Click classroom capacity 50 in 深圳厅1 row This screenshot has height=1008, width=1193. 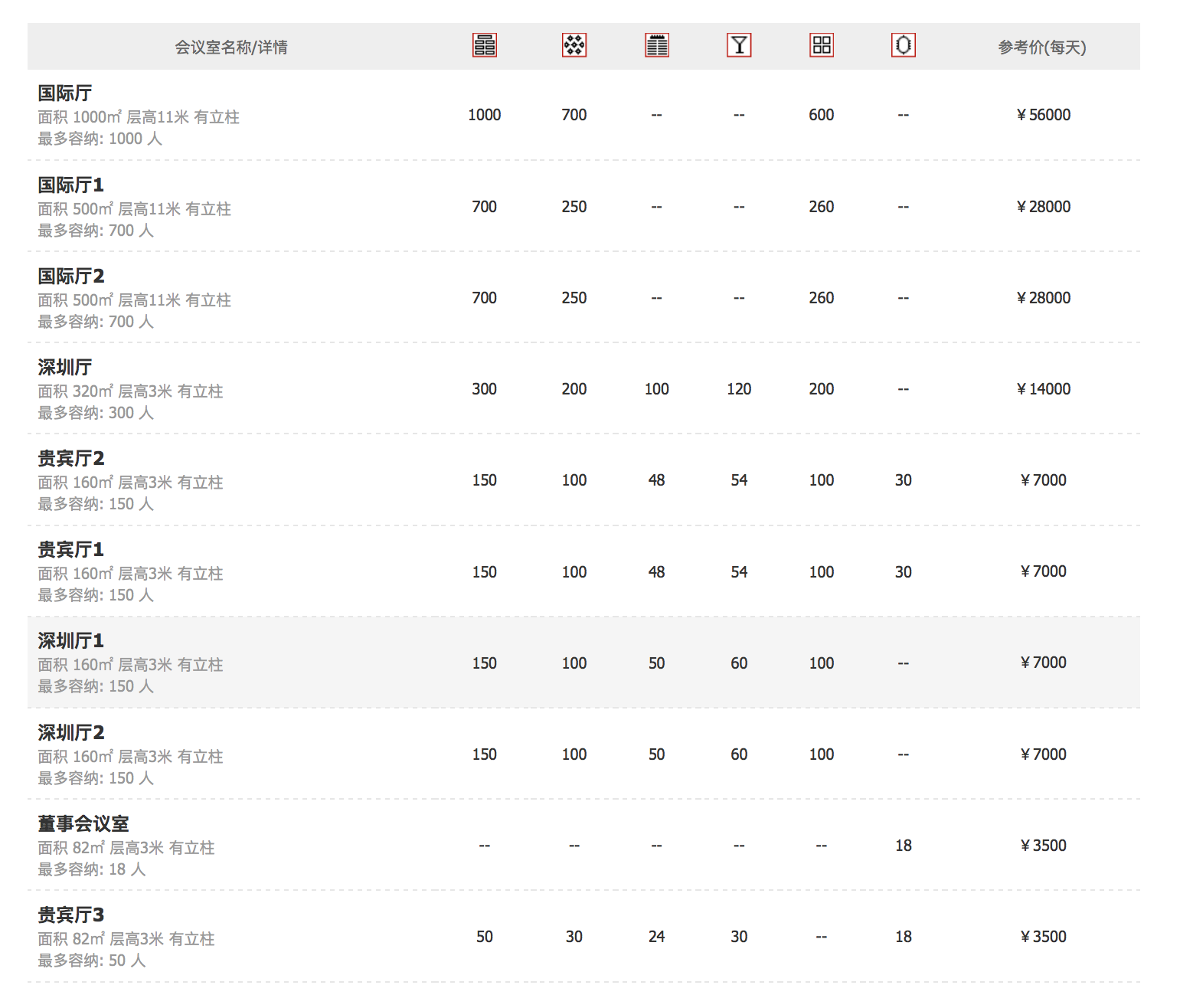[x=657, y=663]
